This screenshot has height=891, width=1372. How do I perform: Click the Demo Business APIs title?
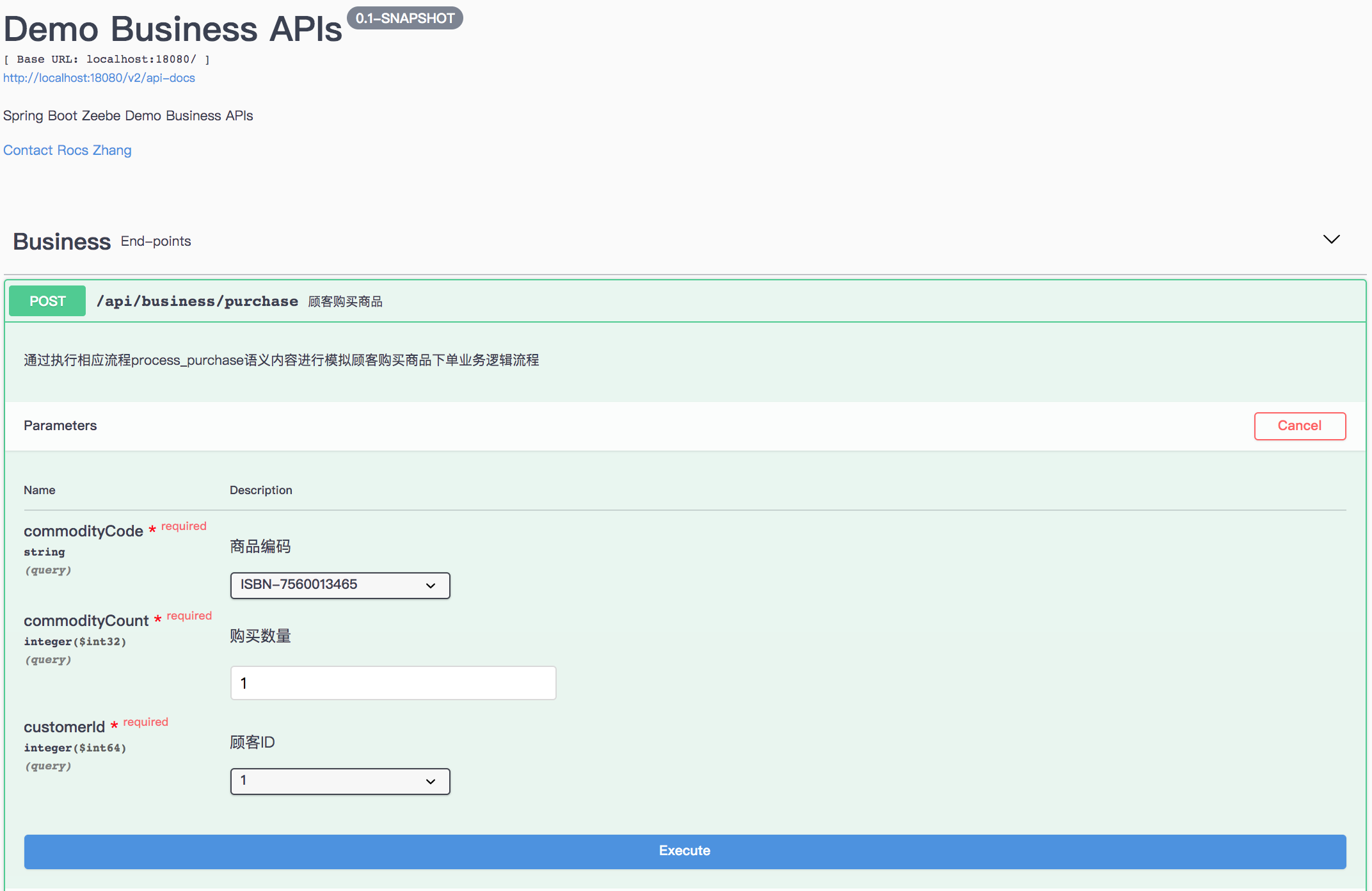point(173,29)
